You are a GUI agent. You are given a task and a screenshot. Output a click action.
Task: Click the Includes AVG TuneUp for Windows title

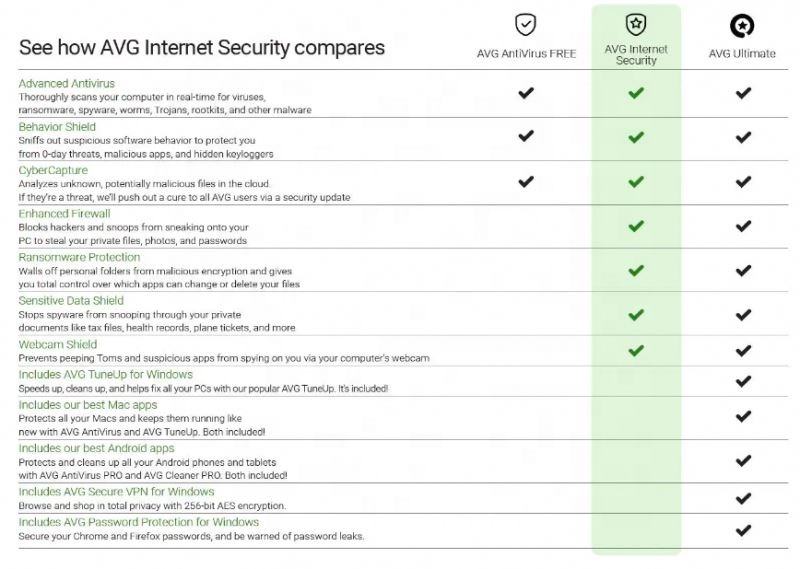[x=105, y=375]
